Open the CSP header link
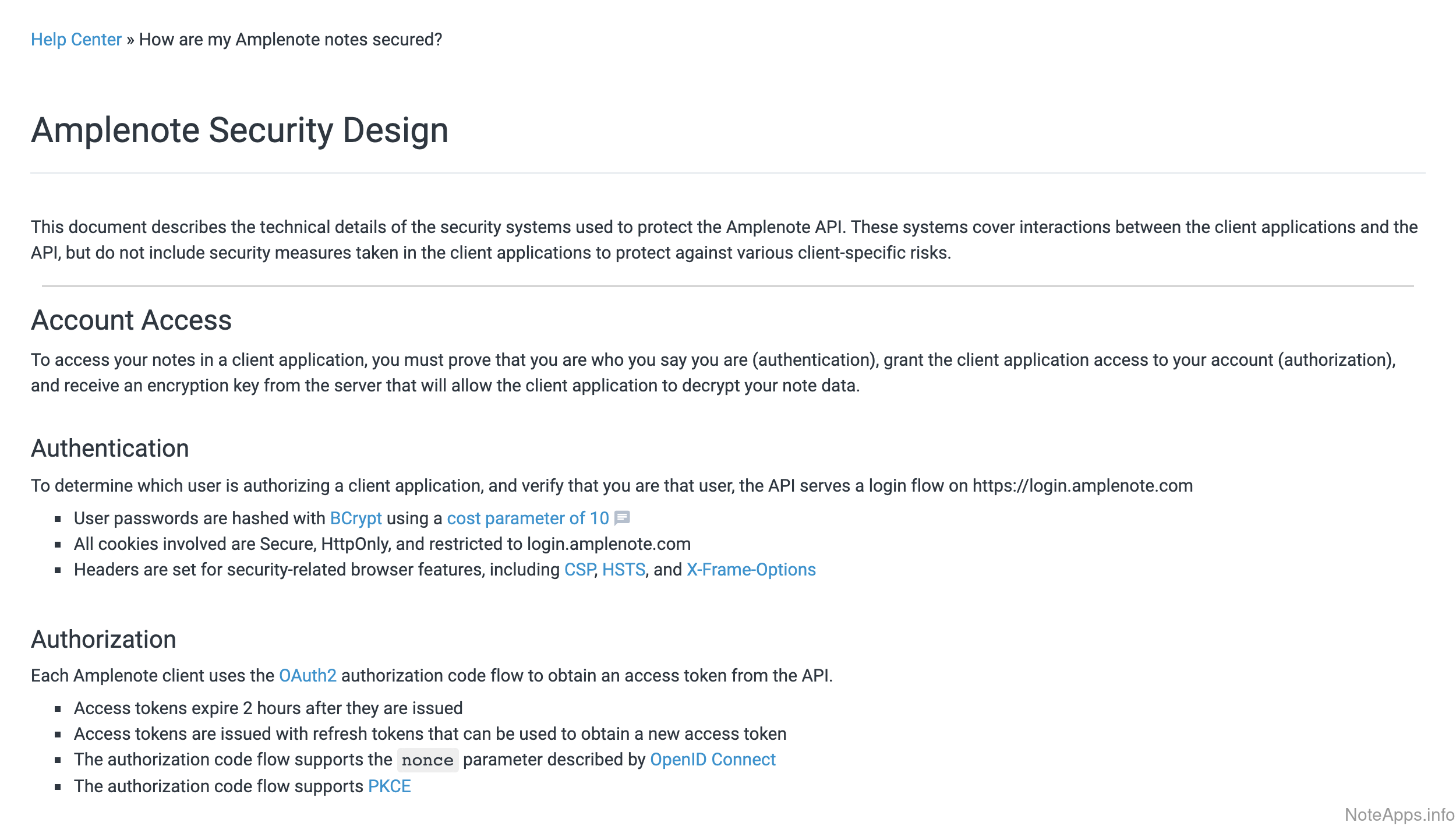Image resolution: width=1456 pixels, height=826 pixels. [x=579, y=570]
